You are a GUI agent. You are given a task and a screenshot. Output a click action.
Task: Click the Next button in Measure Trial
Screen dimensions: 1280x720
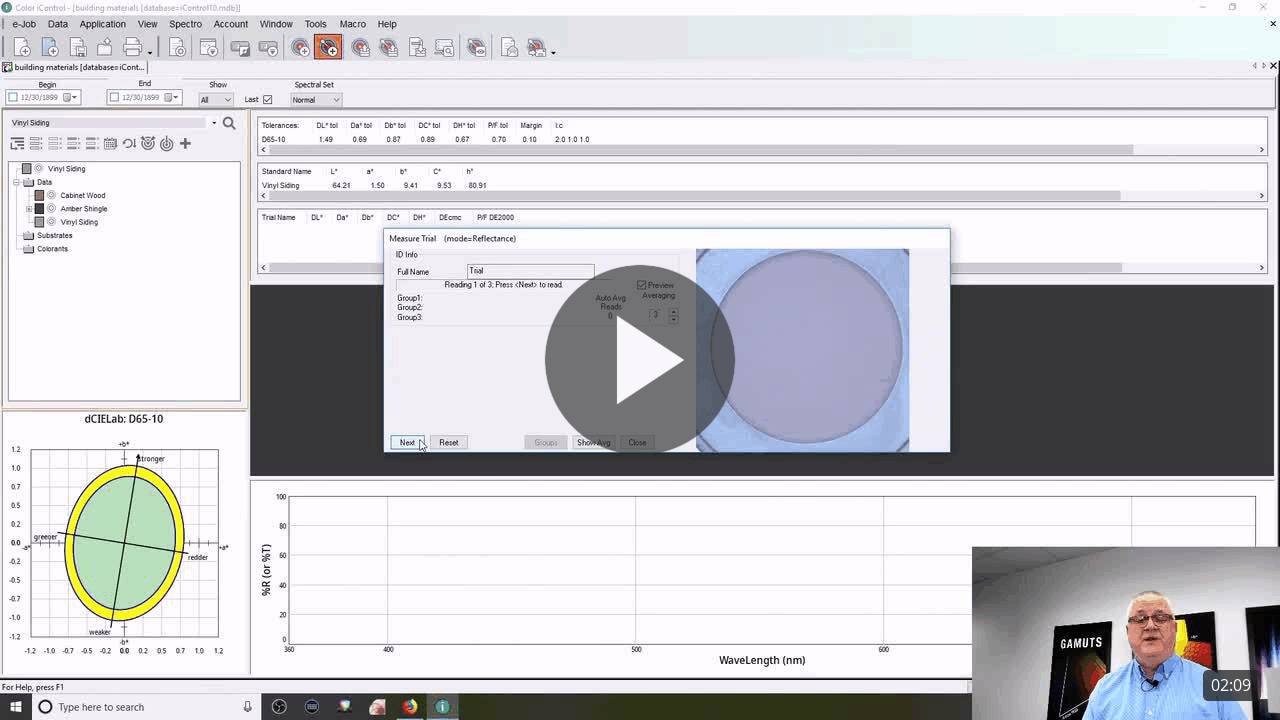(x=407, y=442)
